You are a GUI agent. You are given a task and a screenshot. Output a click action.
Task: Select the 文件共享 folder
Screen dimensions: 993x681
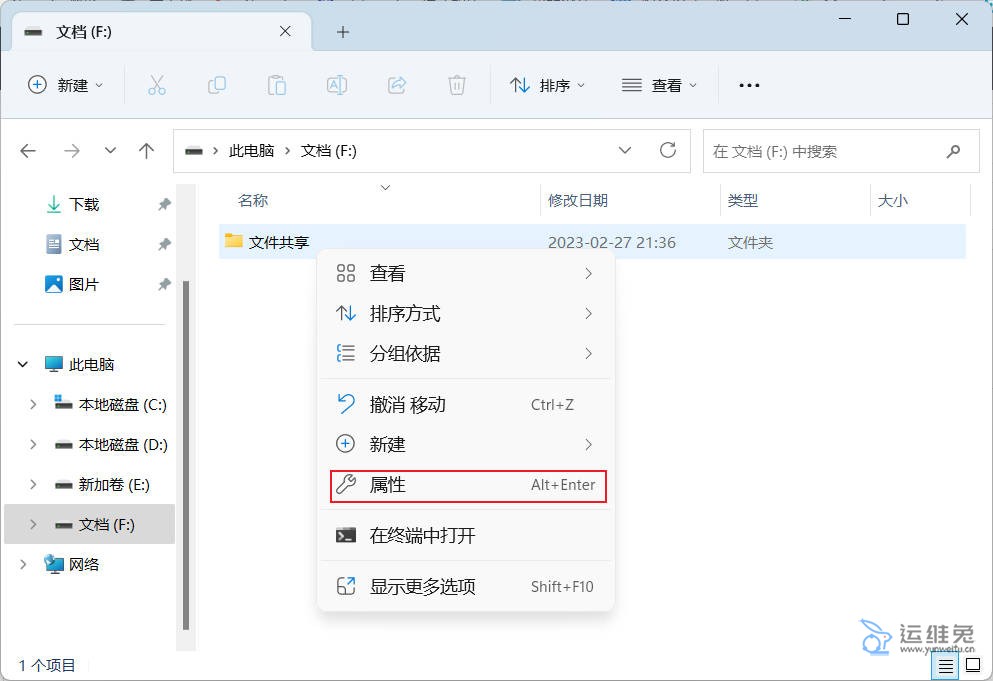tap(277, 241)
